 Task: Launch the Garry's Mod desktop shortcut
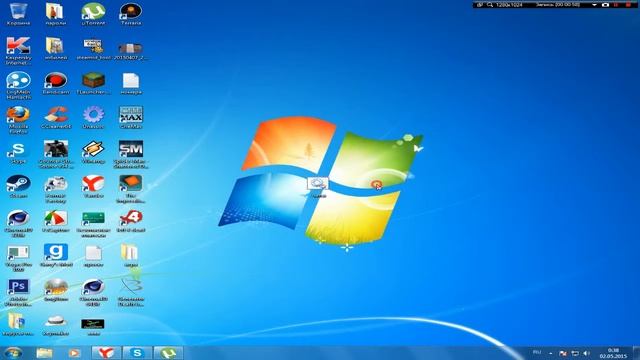[x=56, y=256]
